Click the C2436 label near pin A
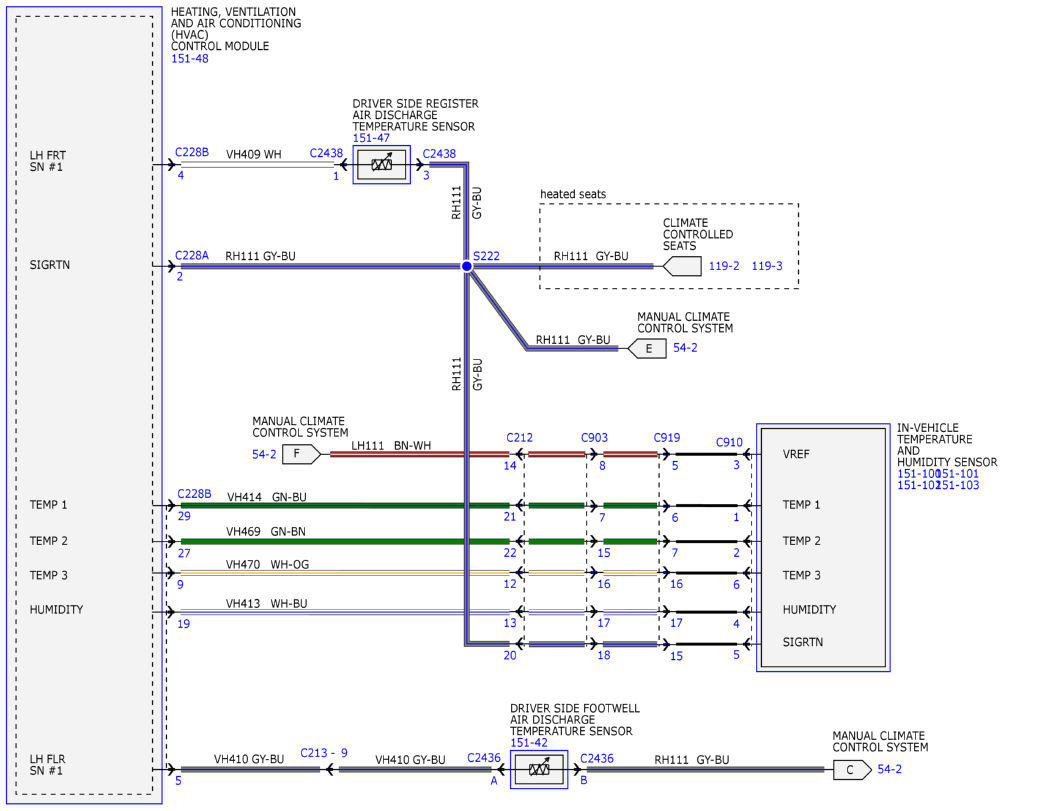1050x811 pixels. click(x=483, y=757)
